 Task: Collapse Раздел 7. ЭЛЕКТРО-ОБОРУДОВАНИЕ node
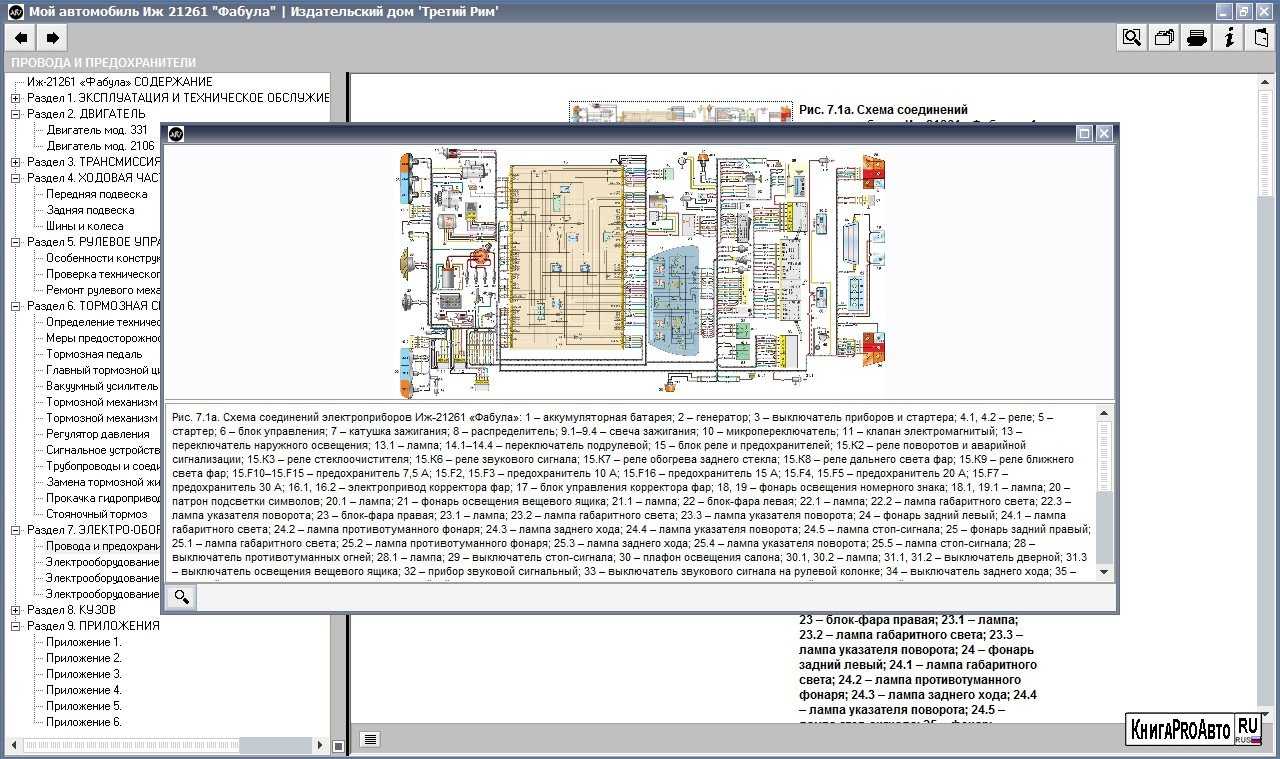point(15,530)
